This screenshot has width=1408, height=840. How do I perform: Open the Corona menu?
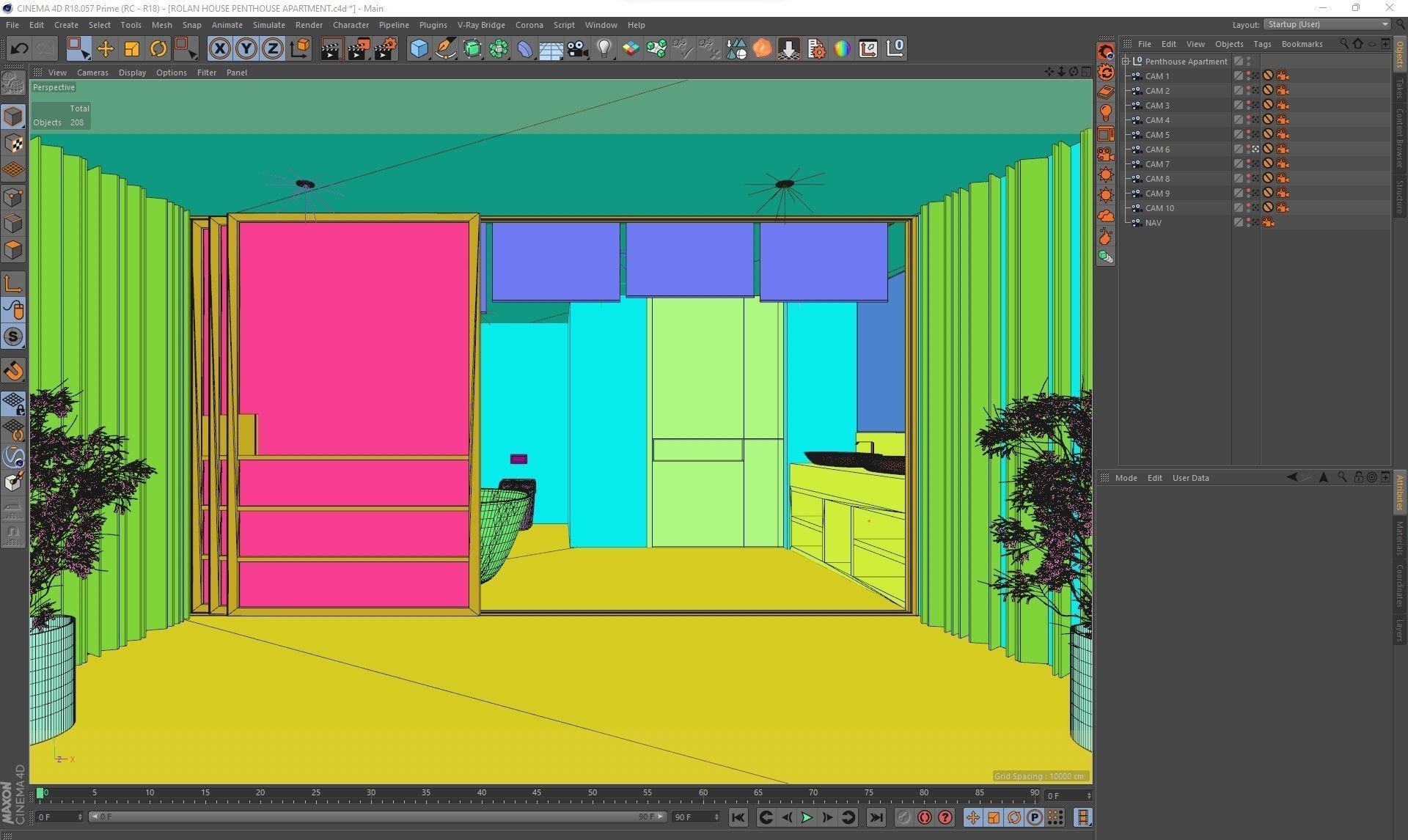529,25
